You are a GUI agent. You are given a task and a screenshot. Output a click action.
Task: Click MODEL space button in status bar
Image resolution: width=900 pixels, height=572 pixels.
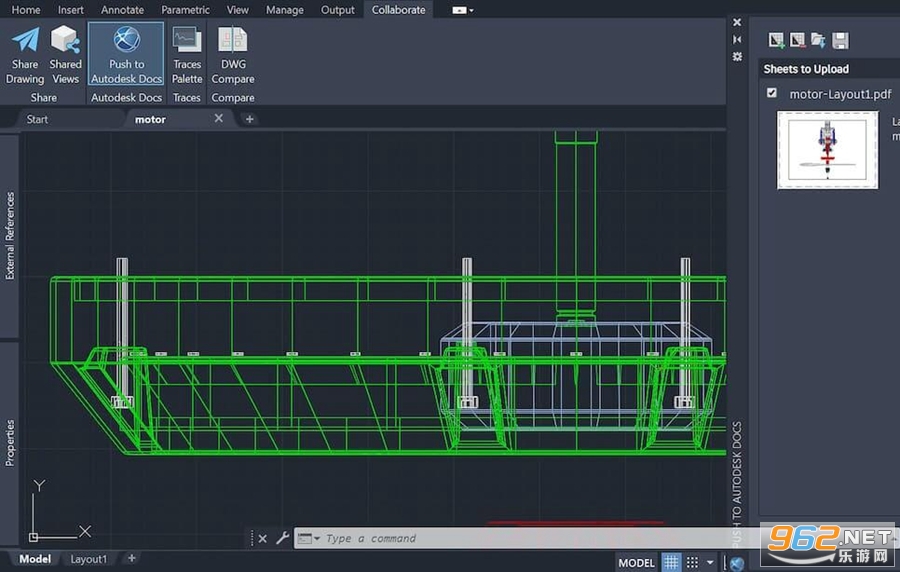tap(636, 563)
